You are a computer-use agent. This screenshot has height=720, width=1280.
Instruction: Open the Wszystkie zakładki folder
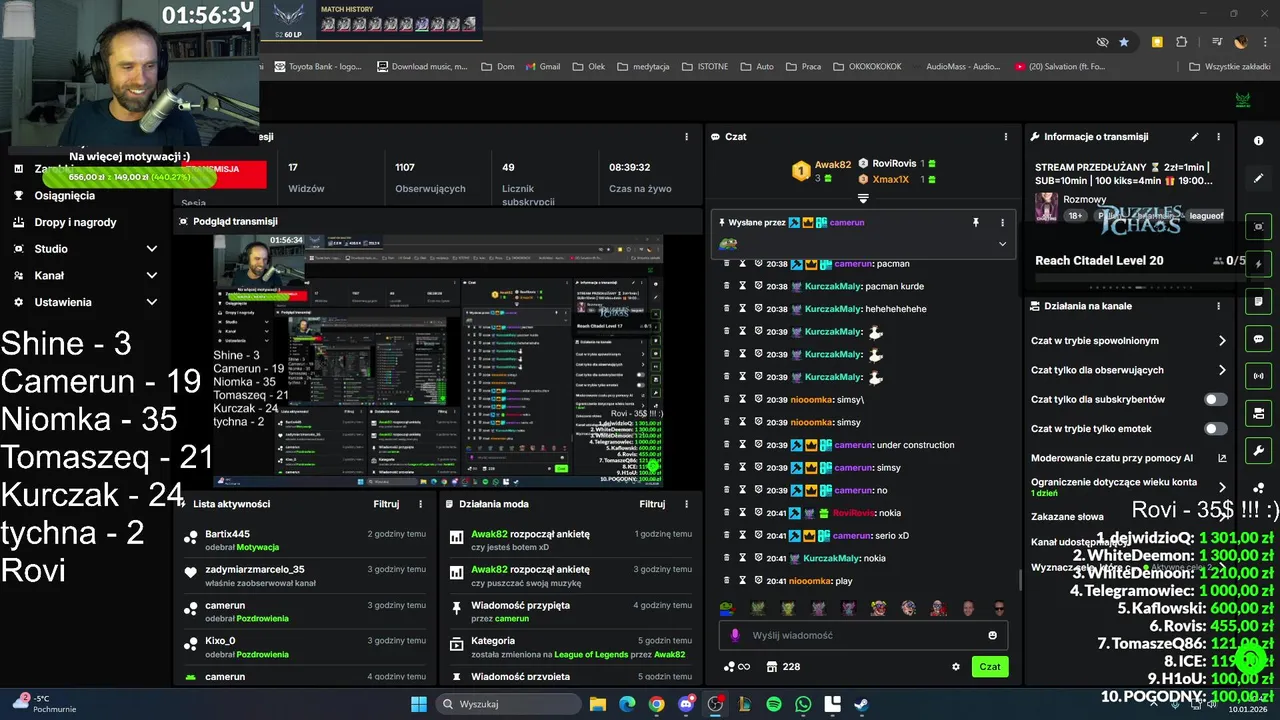tap(1230, 67)
